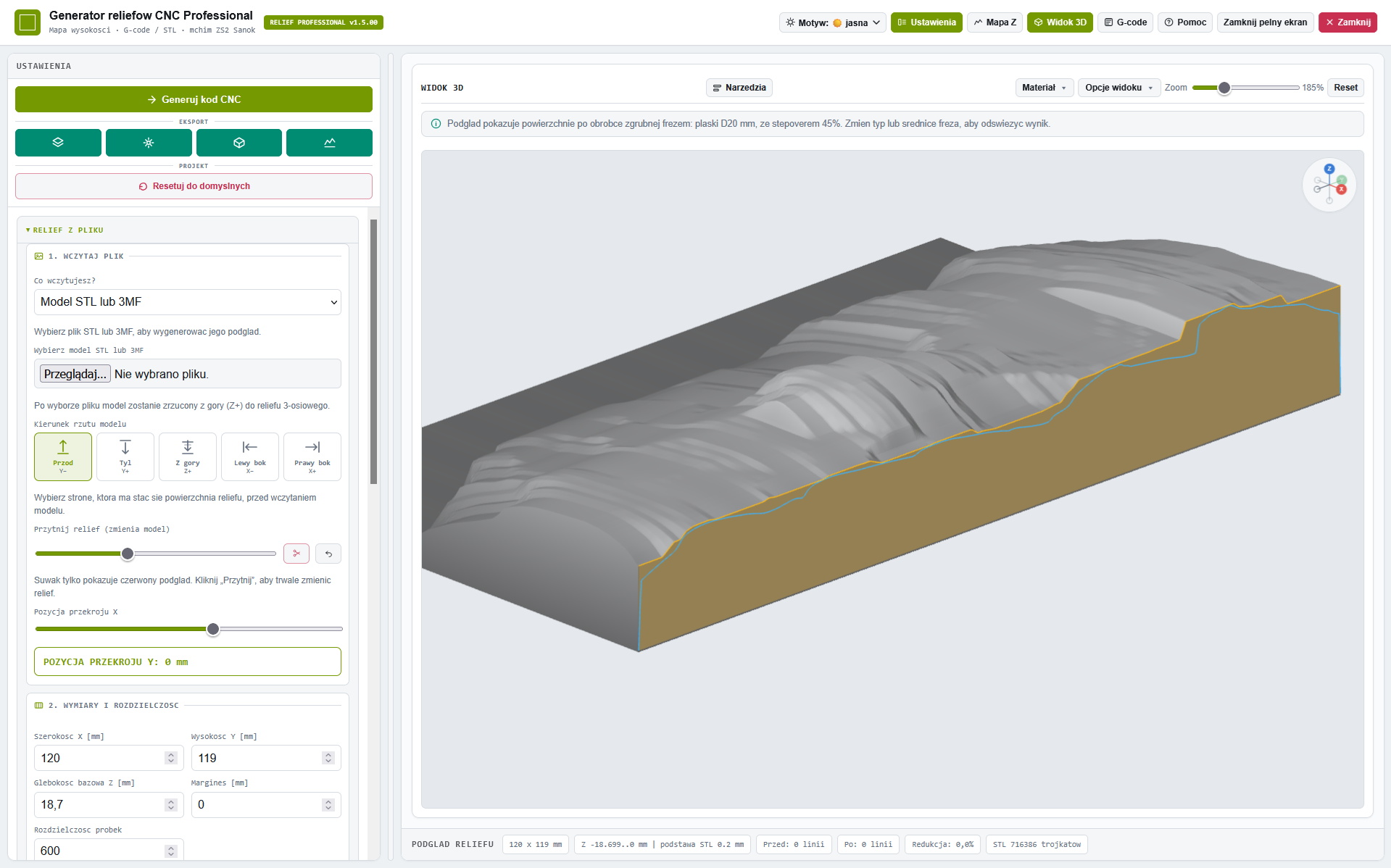The height and width of the screenshot is (868, 1391).
Task: Click the cube export icon button
Action: tap(239, 143)
